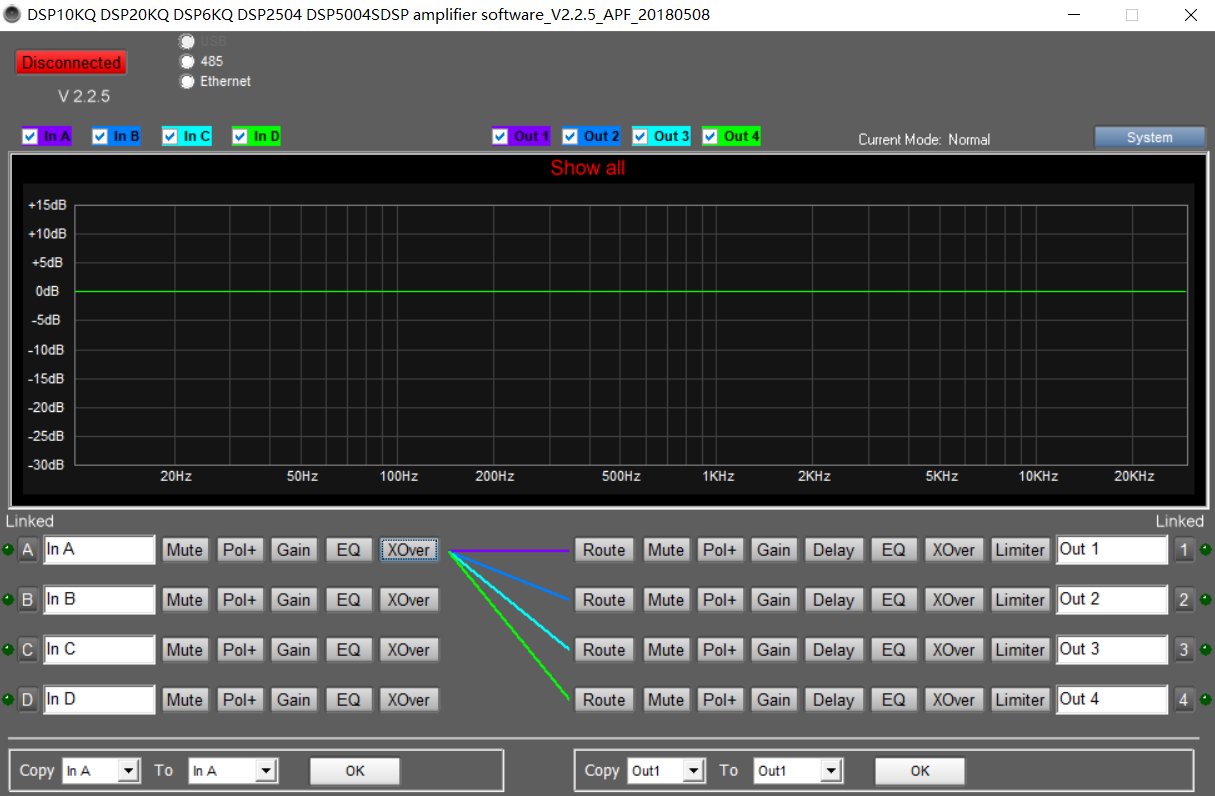
Task: Select the USB connection radio button
Action: pyautogui.click(x=187, y=42)
